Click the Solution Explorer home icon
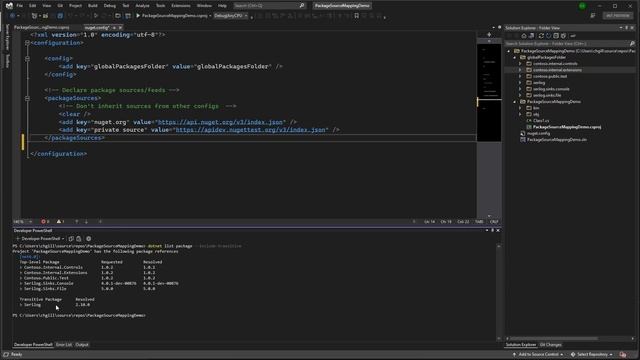The image size is (640, 360). pos(524,36)
